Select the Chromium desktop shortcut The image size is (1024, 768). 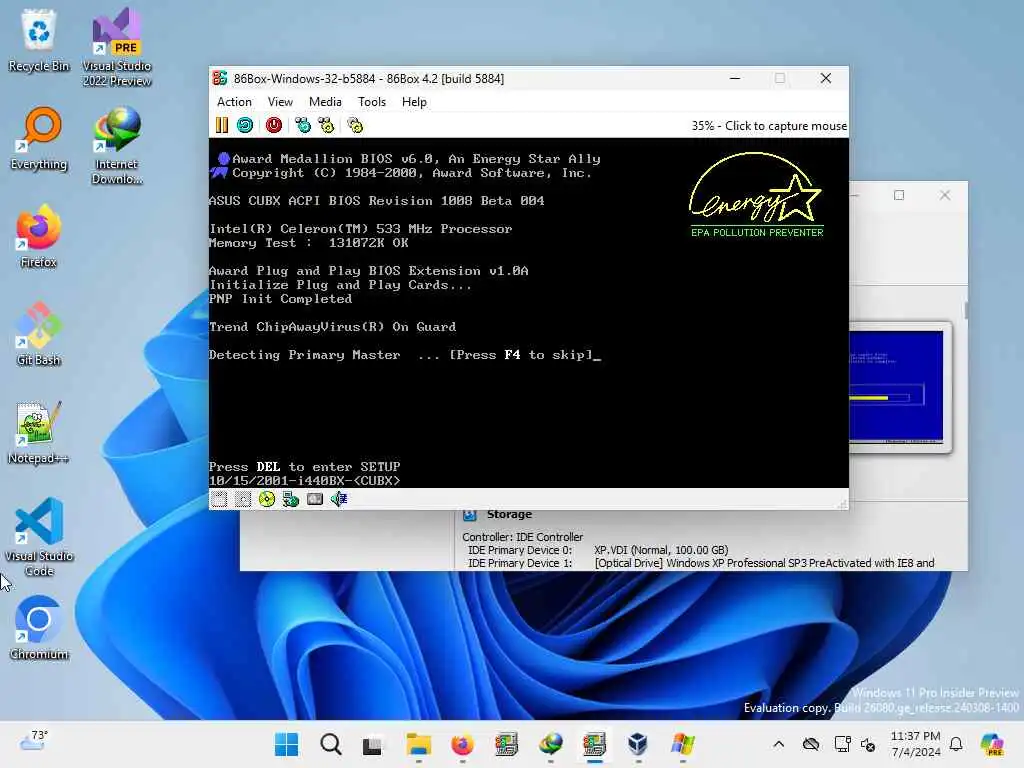tap(39, 628)
